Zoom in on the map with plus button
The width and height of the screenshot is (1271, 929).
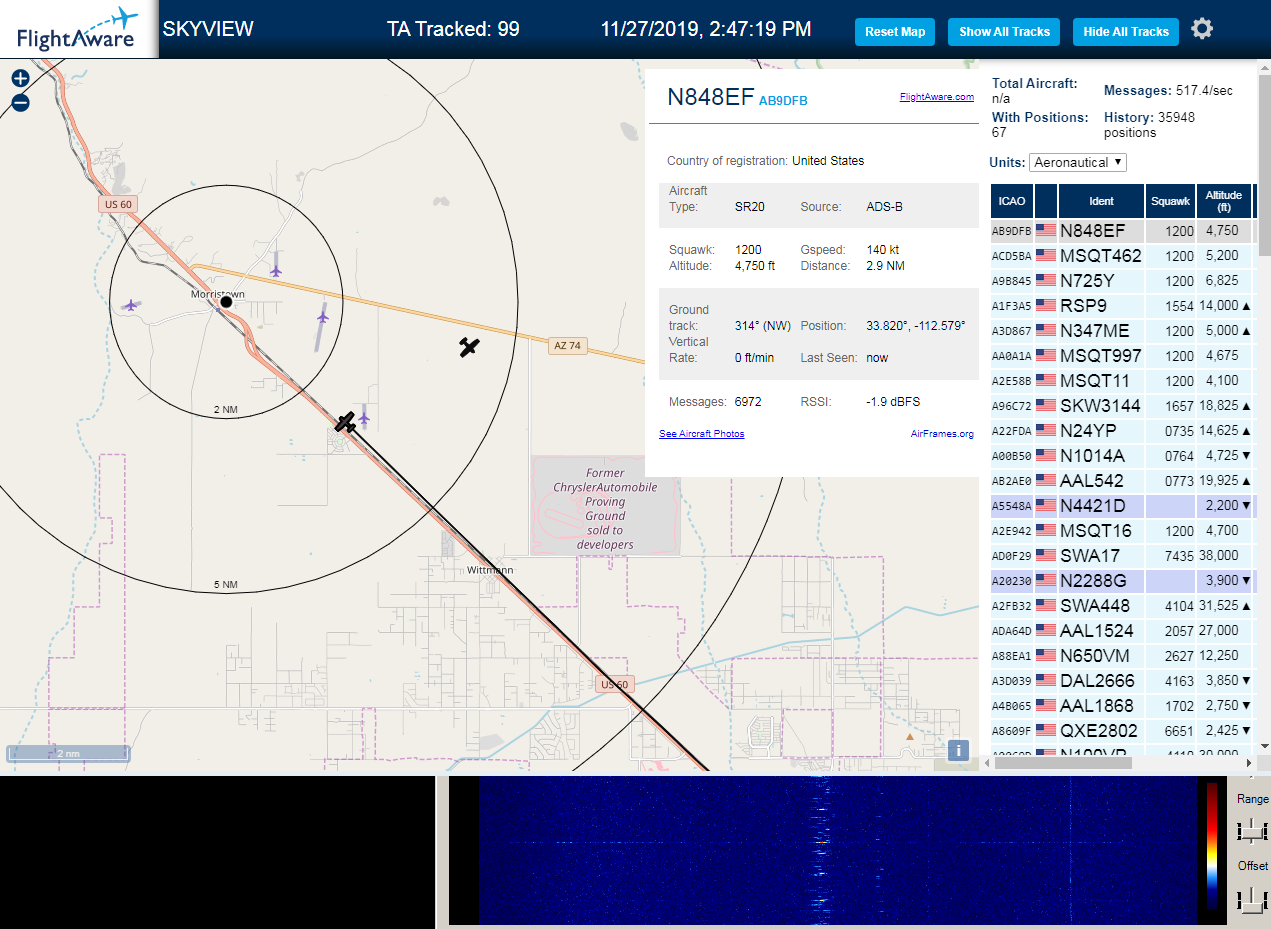(20, 78)
